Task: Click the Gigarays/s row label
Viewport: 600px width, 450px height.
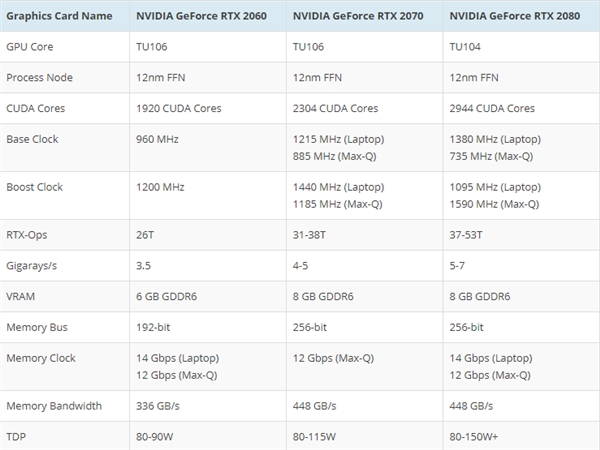Action: coord(34,266)
